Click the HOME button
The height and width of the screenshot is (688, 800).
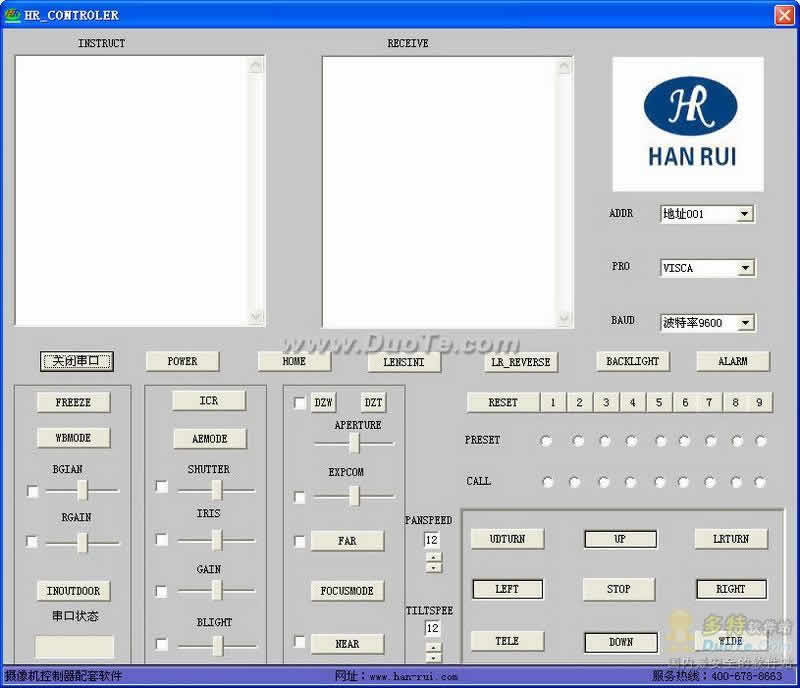294,361
